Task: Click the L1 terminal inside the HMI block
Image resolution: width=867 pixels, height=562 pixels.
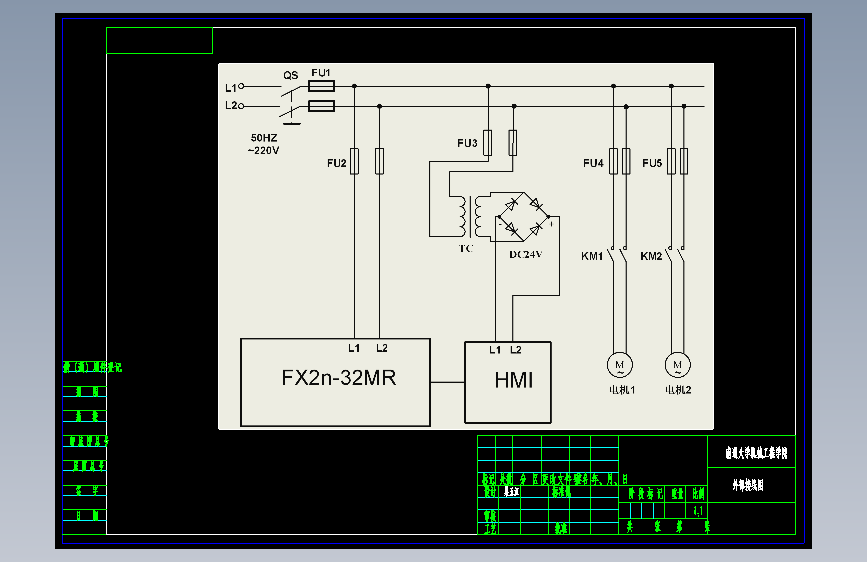Action: coord(495,350)
